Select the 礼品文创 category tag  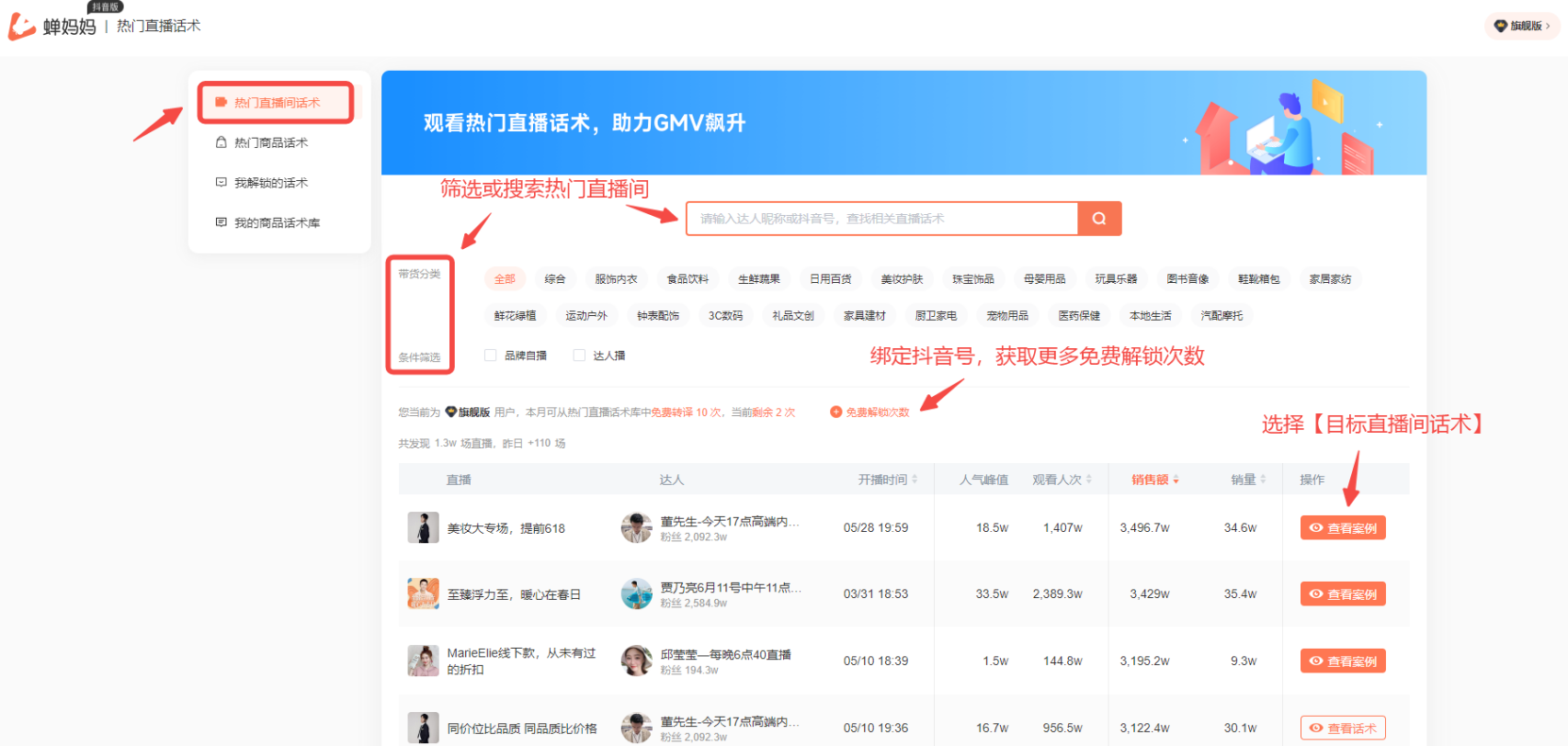coord(793,315)
